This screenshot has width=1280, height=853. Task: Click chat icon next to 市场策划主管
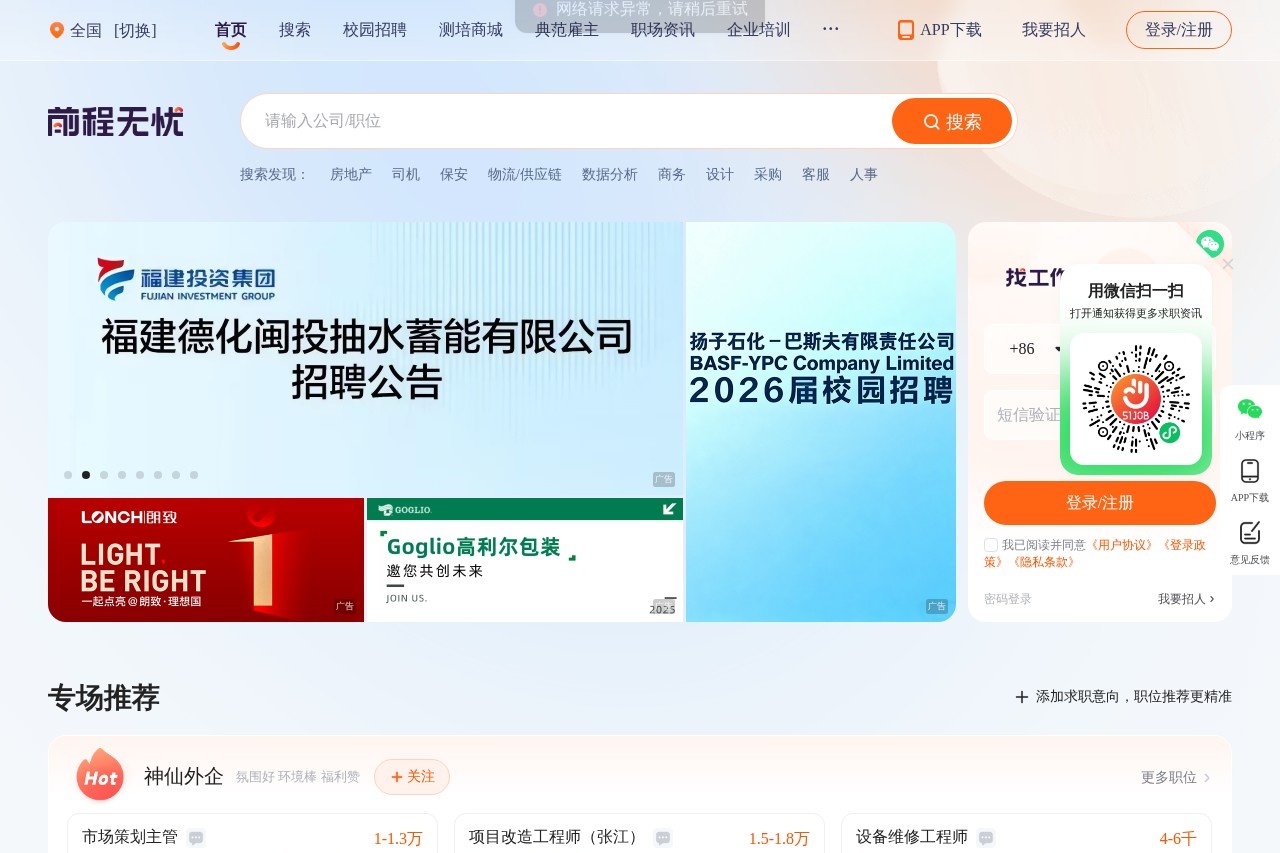[x=196, y=838]
